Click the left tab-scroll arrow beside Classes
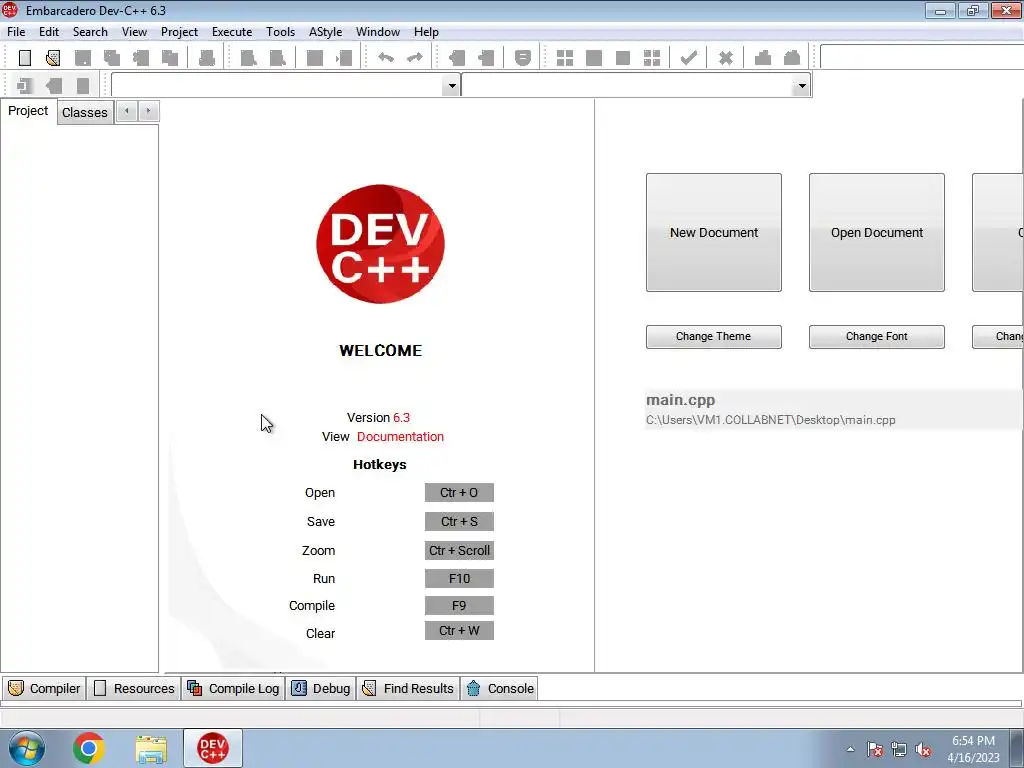This screenshot has height=768, width=1024. [127, 111]
